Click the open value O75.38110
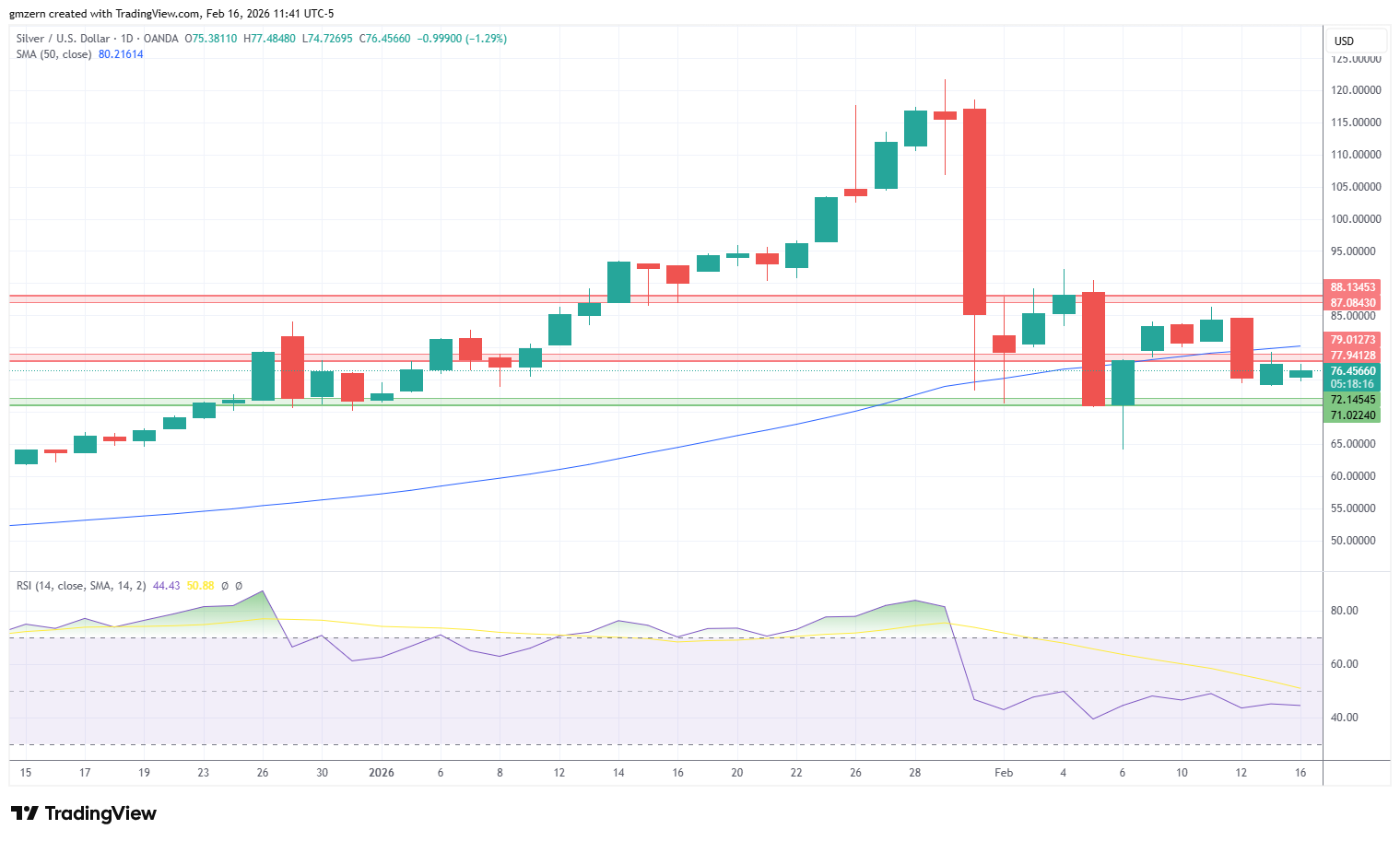The image size is (1400, 841). (211, 39)
